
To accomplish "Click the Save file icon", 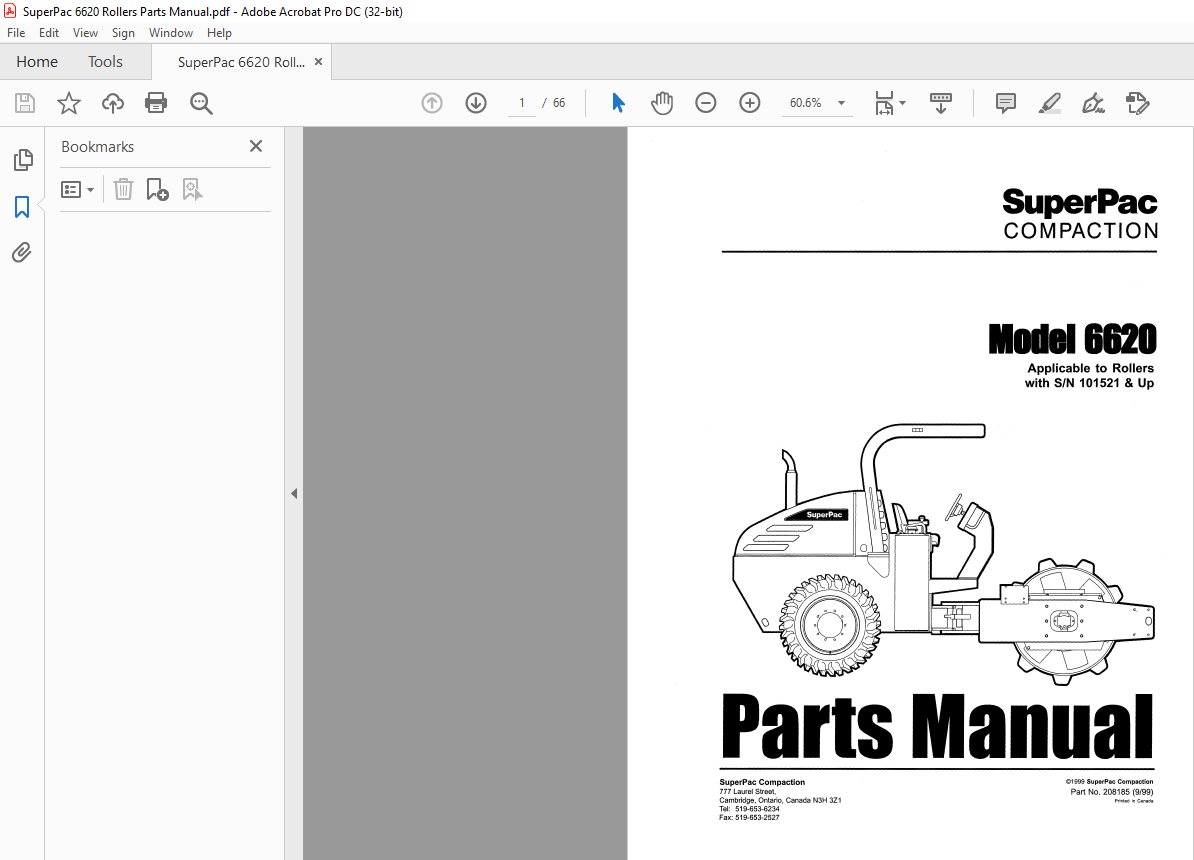I will [x=25, y=103].
